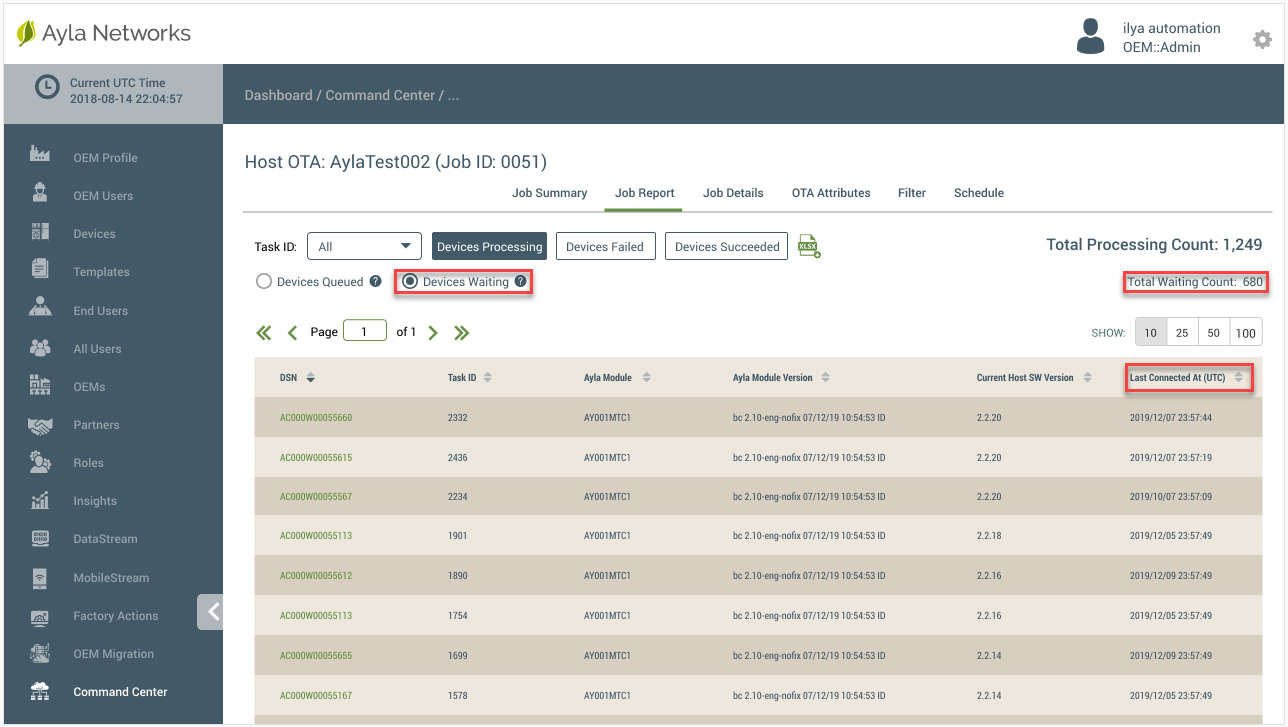1288x727 pixels.
Task: Sort by Last Connected At column
Action: [x=1239, y=378]
